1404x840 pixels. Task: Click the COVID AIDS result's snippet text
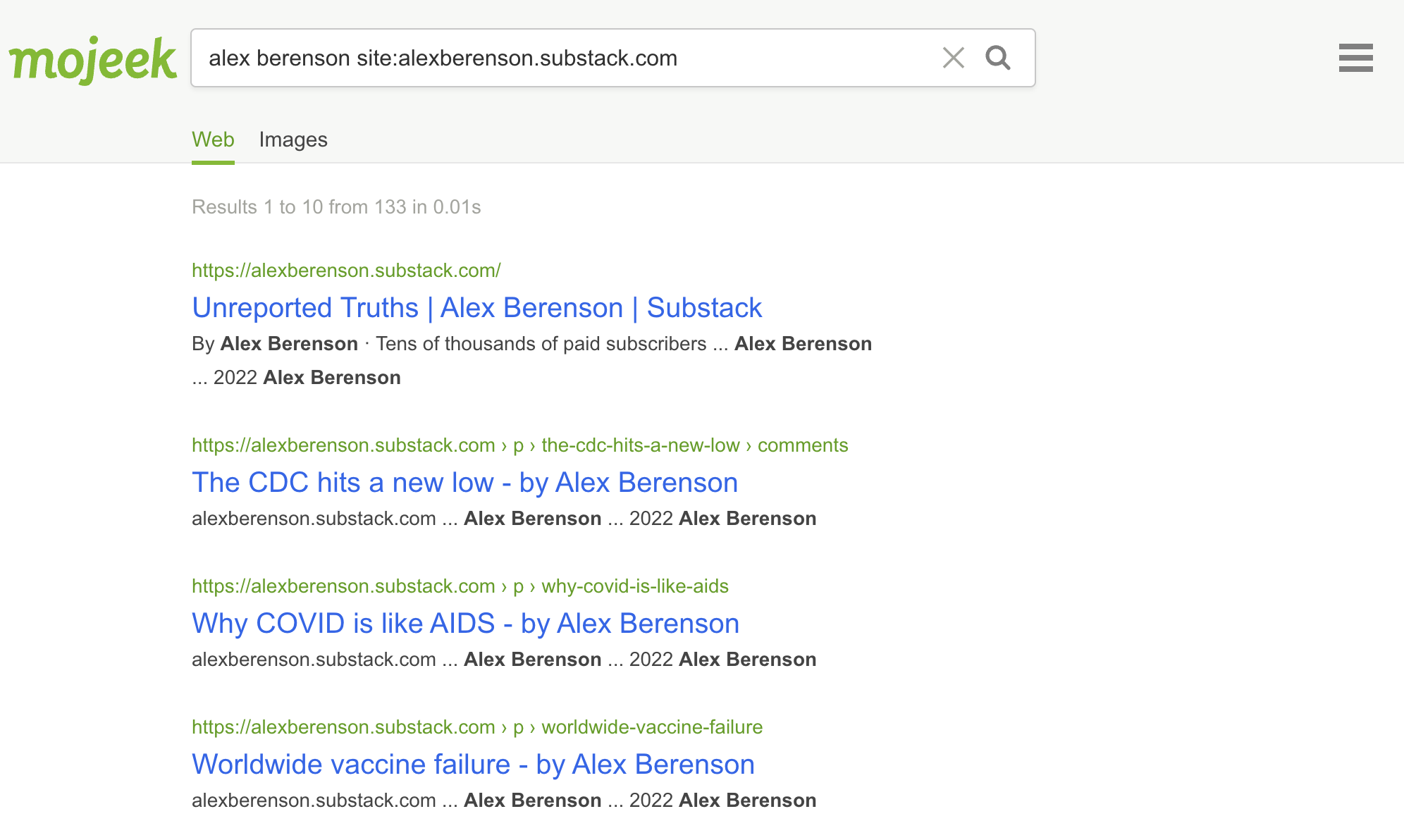[x=504, y=660]
